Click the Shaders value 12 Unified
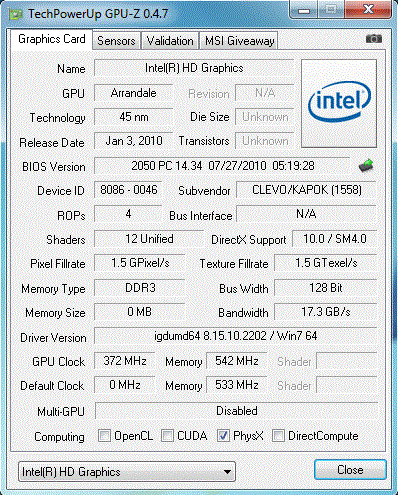398x495 pixels. point(149,239)
